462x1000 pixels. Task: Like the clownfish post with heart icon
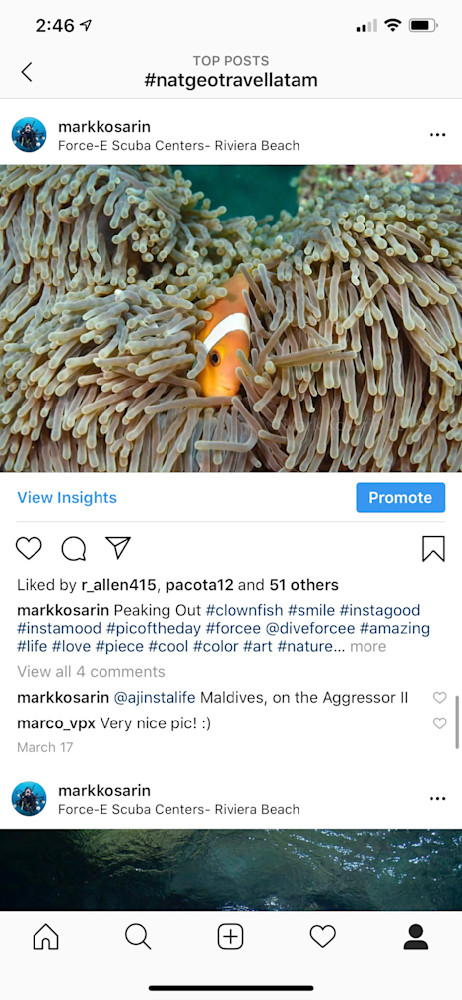coord(29,548)
